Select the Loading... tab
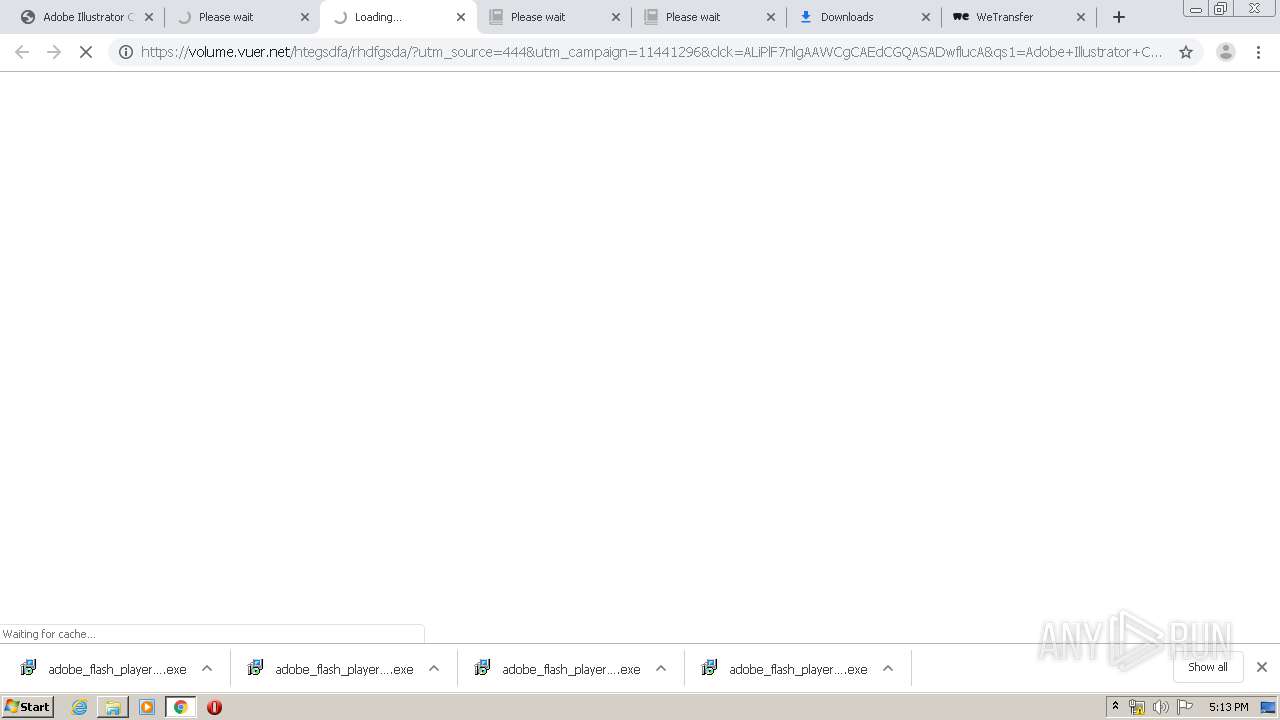This screenshot has height=720, width=1280. point(398,17)
